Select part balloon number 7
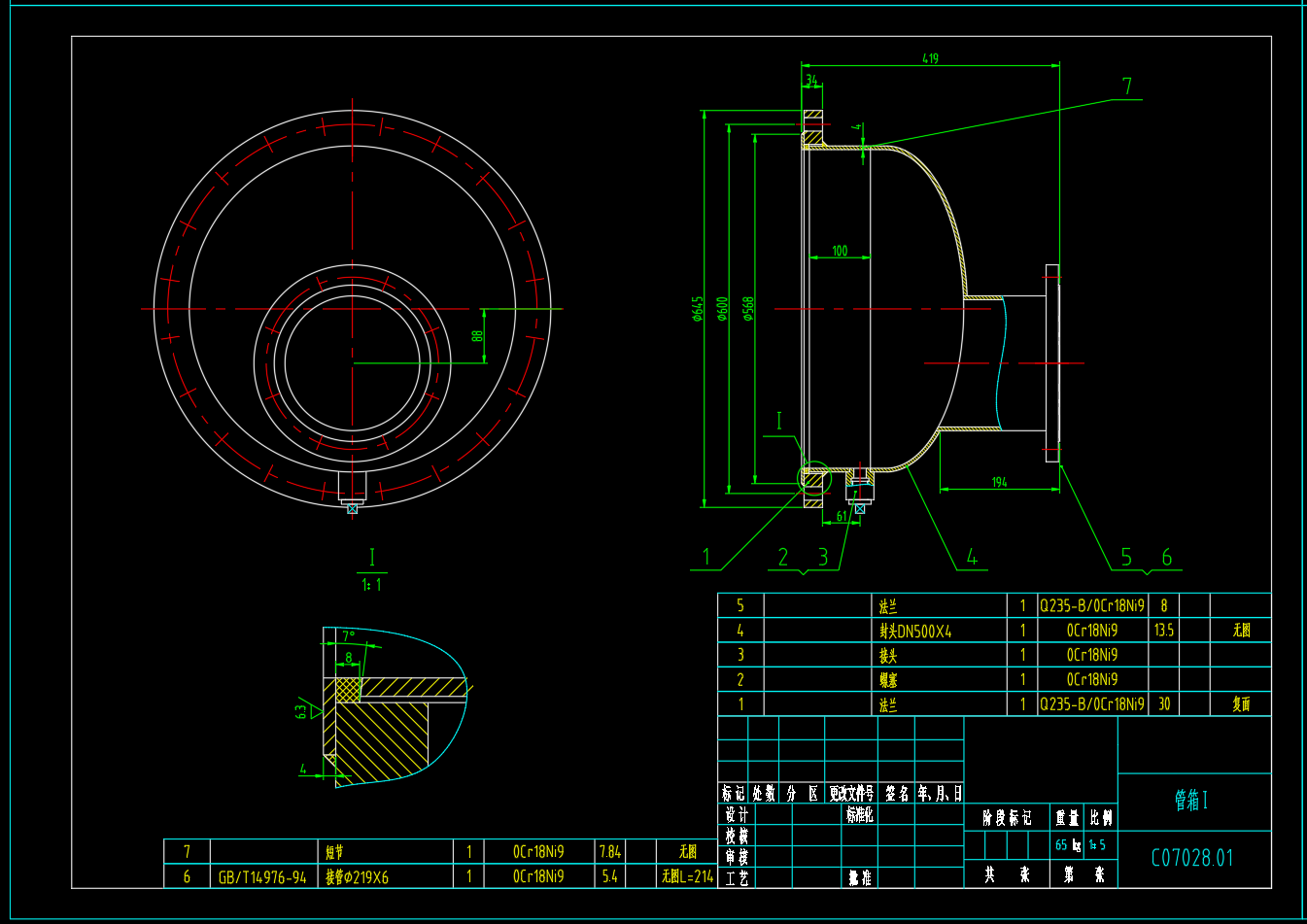 coord(1127,86)
